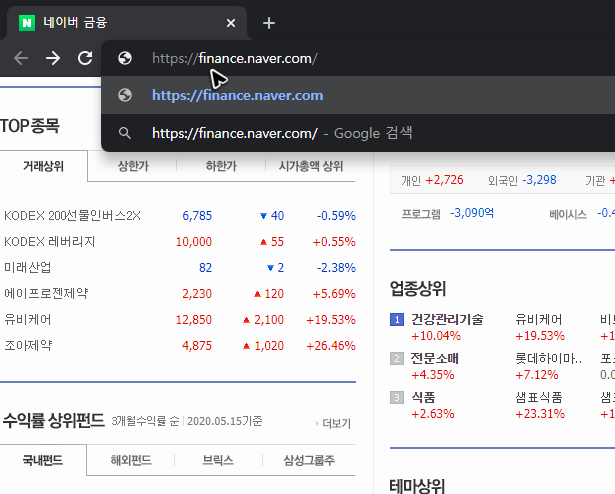Screen dimensions: 615x494
Task: Click price 6,785
Action: pos(197,216)
